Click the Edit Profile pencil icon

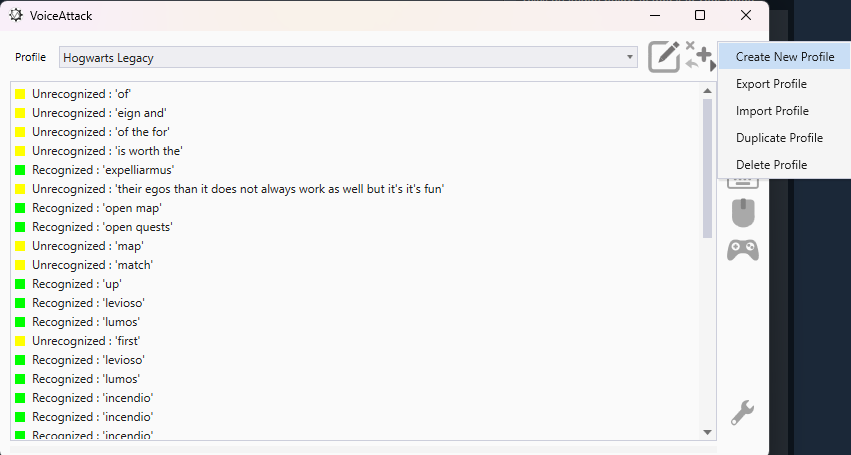tap(664, 57)
